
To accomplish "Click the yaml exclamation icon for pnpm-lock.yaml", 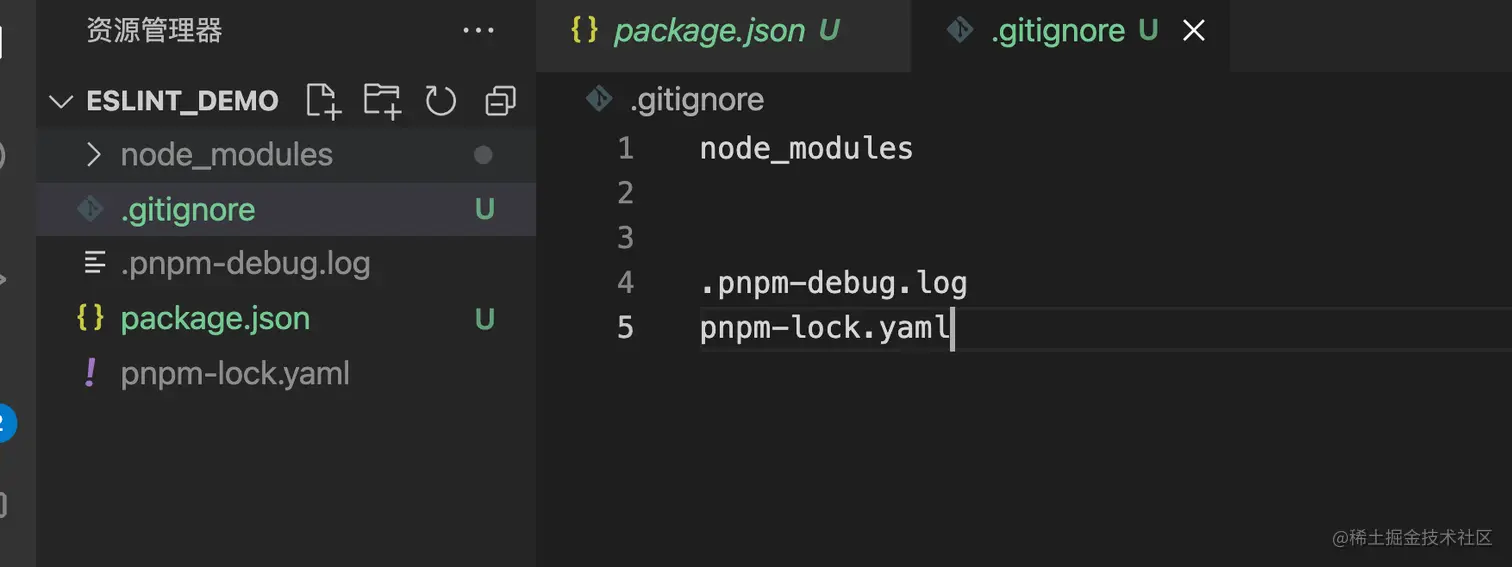I will (91, 373).
